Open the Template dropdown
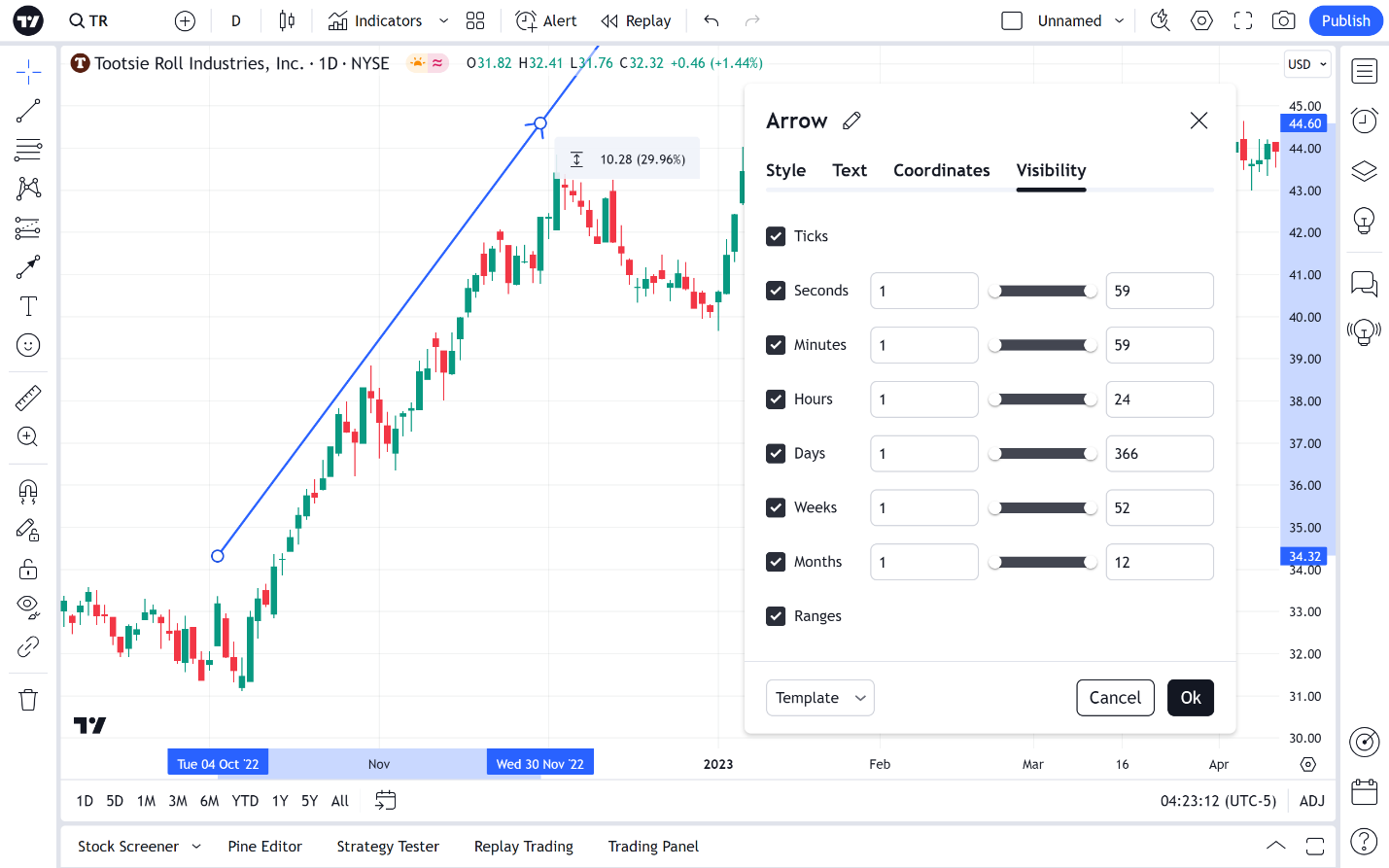The height and width of the screenshot is (868, 1389). (820, 698)
